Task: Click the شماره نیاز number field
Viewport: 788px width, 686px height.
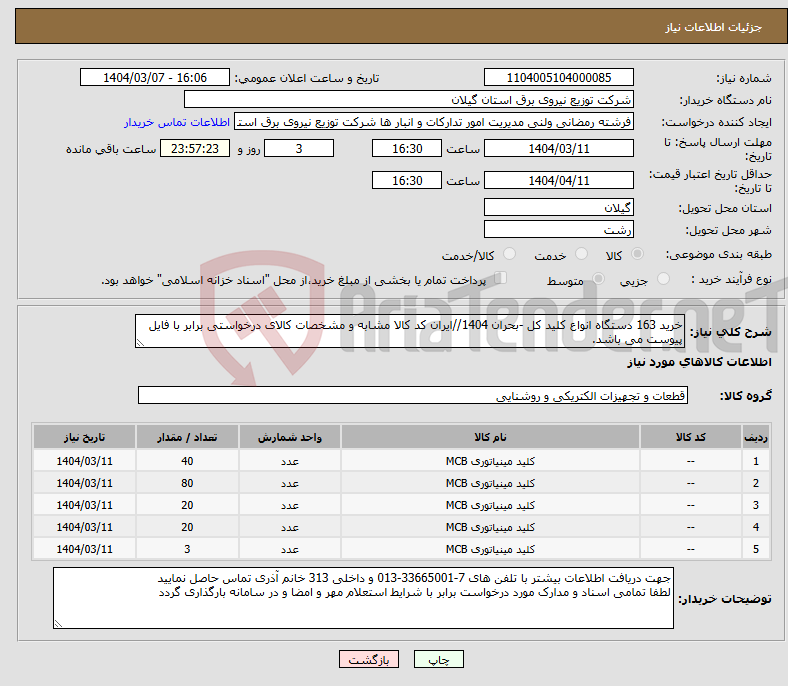Action: point(558,78)
